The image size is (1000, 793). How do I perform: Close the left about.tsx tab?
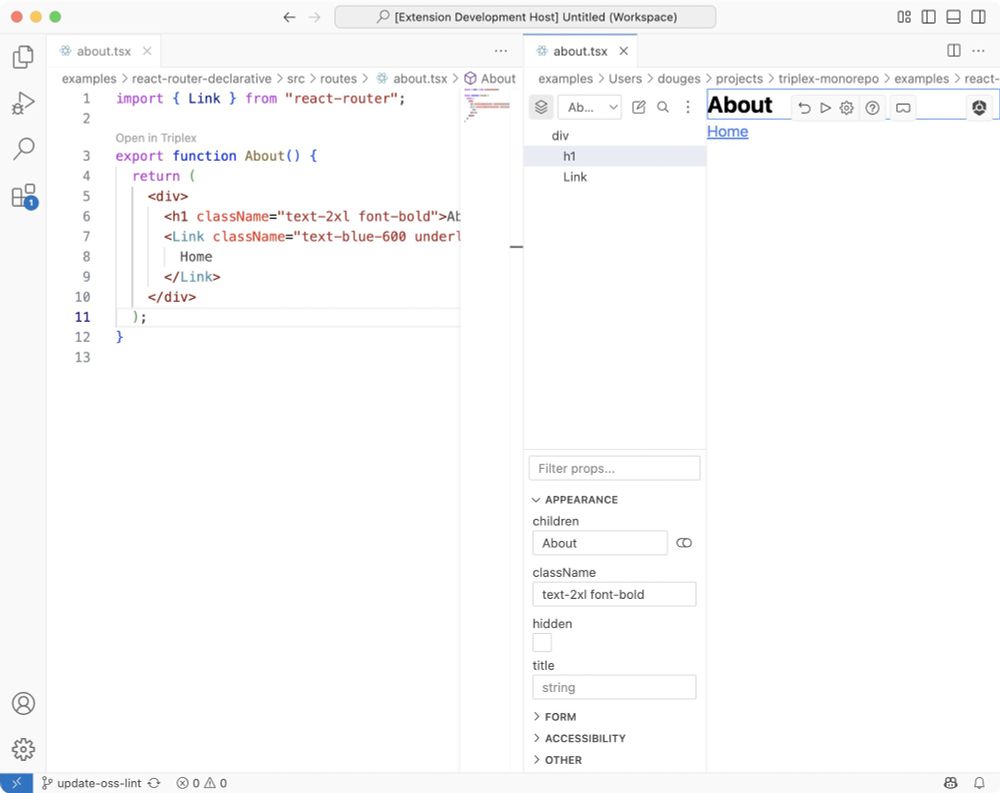click(147, 51)
